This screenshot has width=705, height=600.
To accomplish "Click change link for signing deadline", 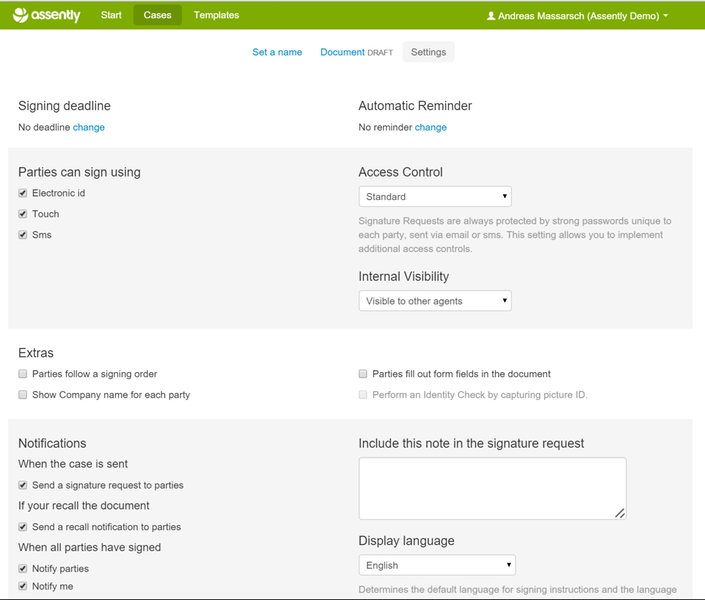I will pyautogui.click(x=88, y=127).
